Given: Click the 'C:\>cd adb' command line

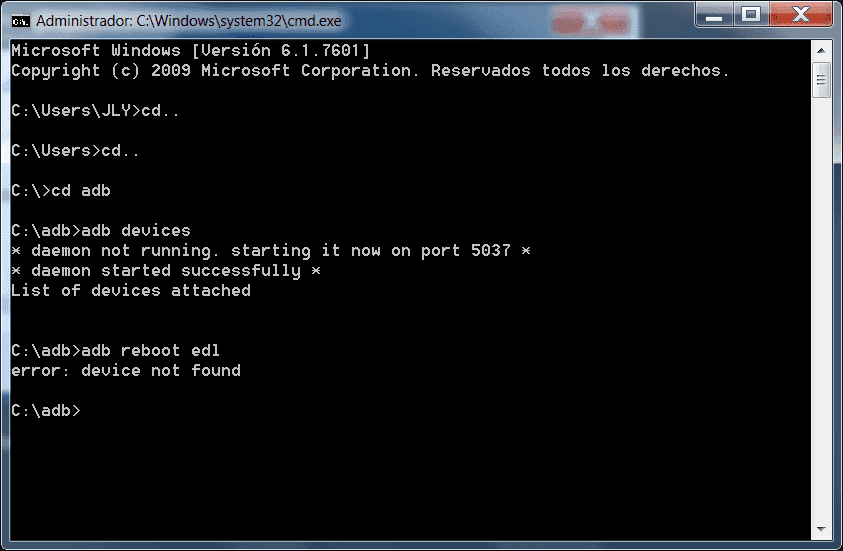Looking at the screenshot, I should pyautogui.click(x=61, y=191).
